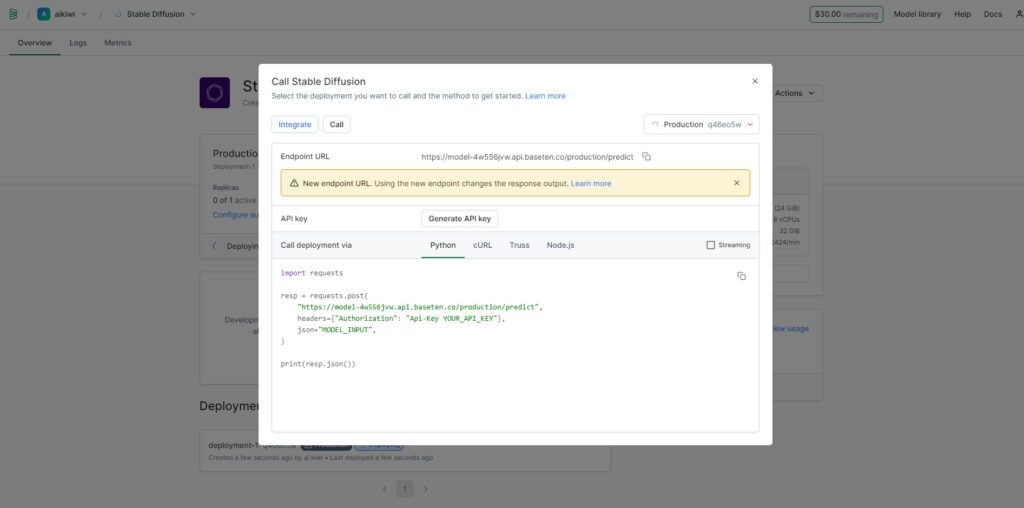Screen dimensions: 1024x508
Task: Click the warning triangle icon in banner
Action: (x=294, y=183)
